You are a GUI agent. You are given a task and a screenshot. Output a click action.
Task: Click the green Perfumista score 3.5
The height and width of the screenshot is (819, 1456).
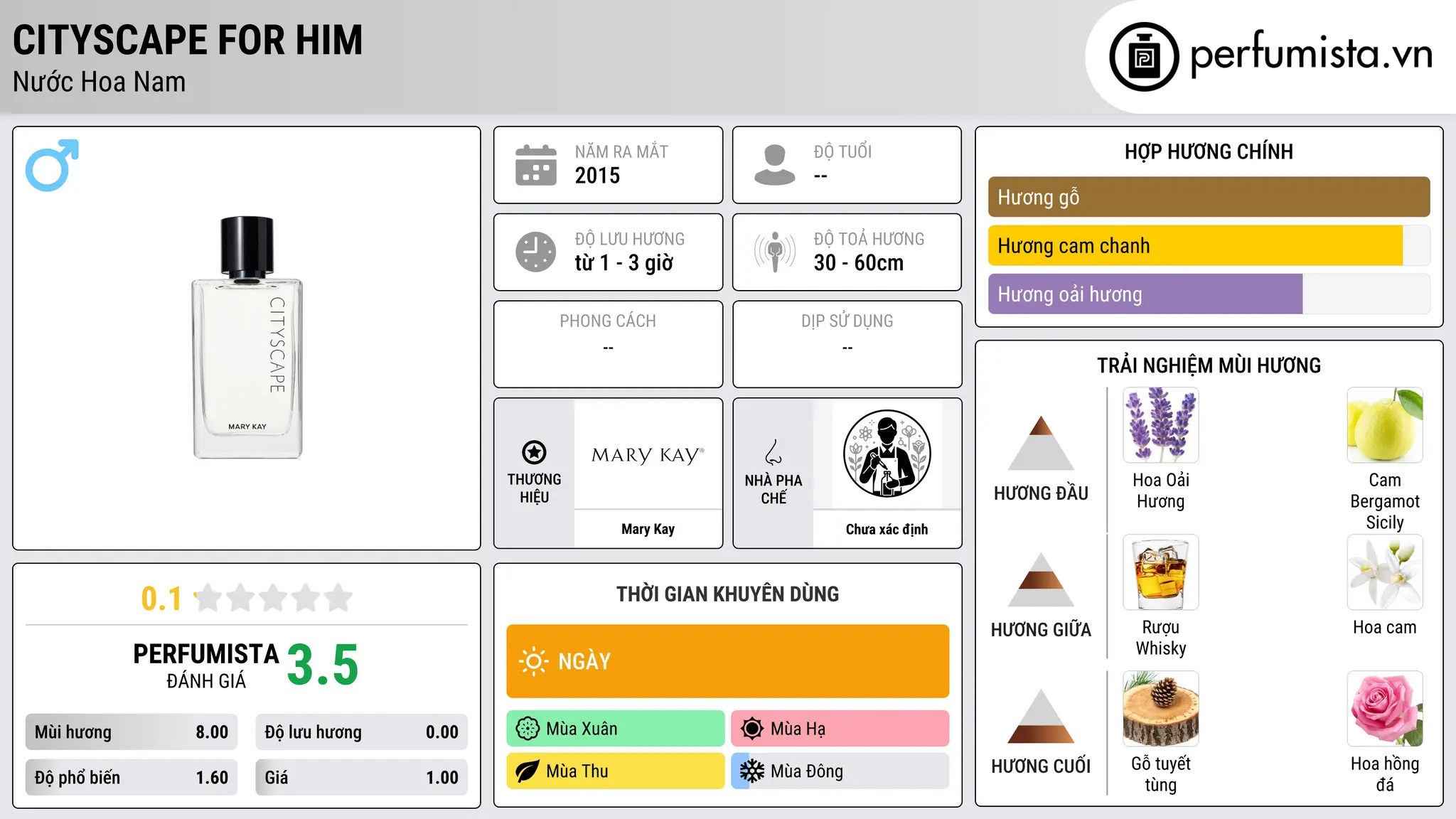323,665
